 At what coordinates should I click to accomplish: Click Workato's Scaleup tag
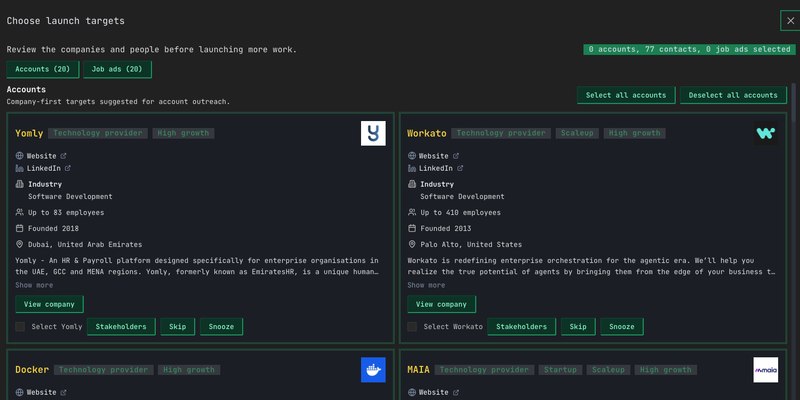pyautogui.click(x=577, y=133)
